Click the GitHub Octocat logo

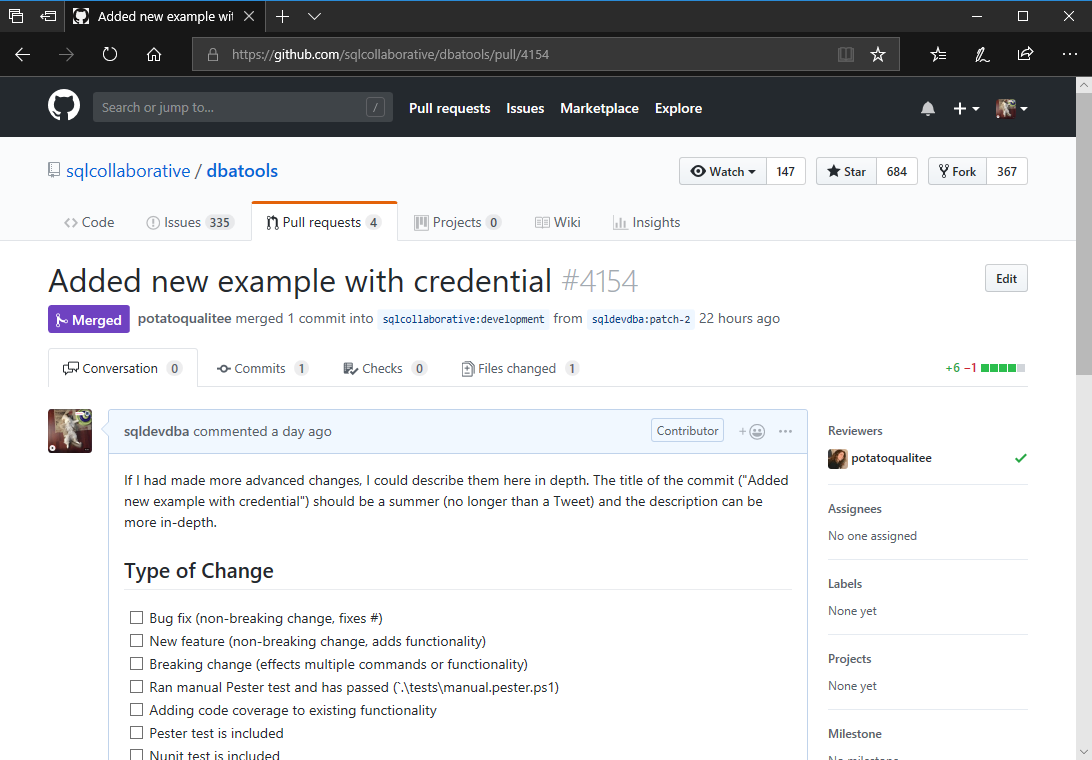[x=64, y=106]
